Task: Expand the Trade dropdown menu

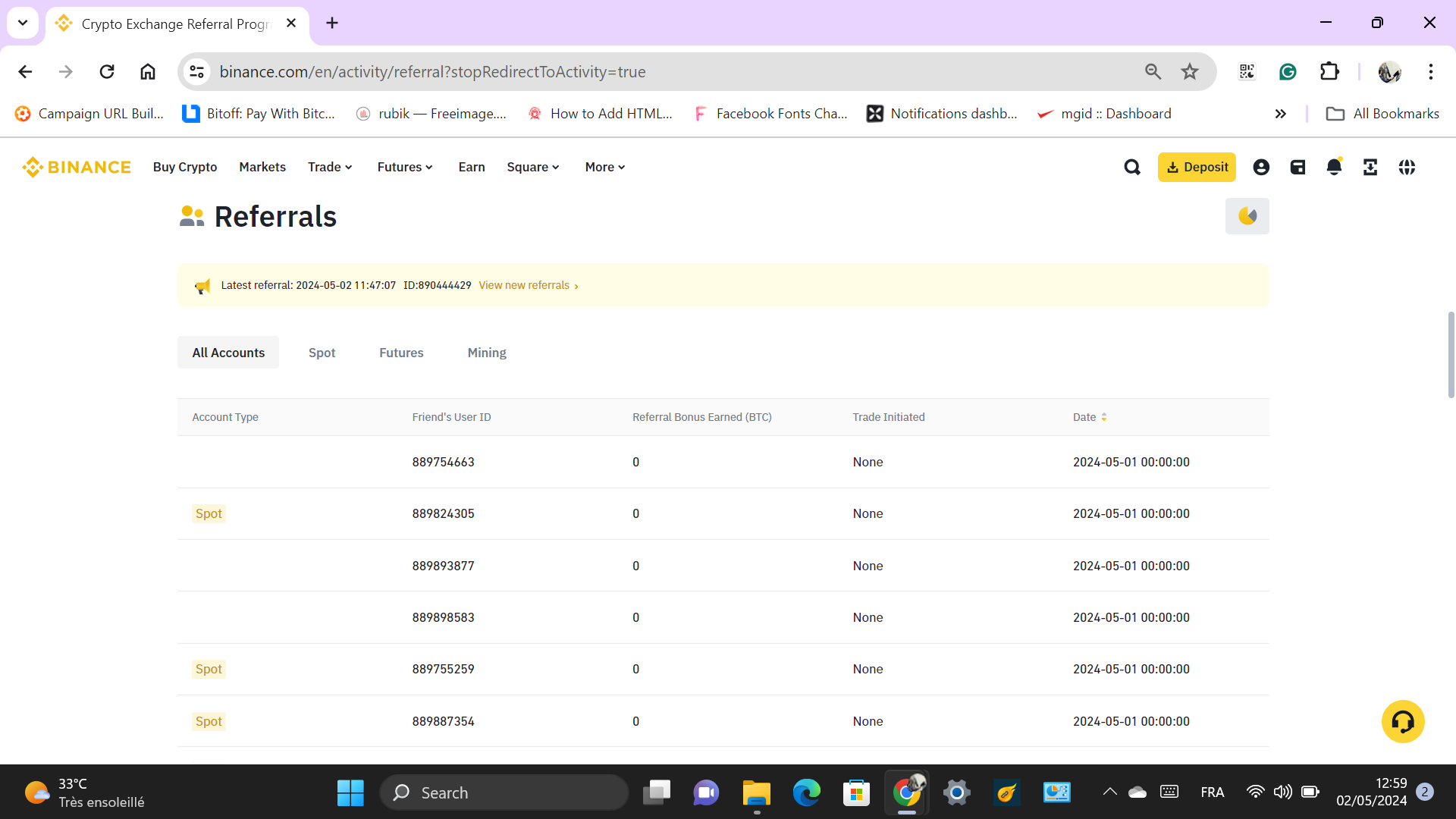Action: click(330, 167)
